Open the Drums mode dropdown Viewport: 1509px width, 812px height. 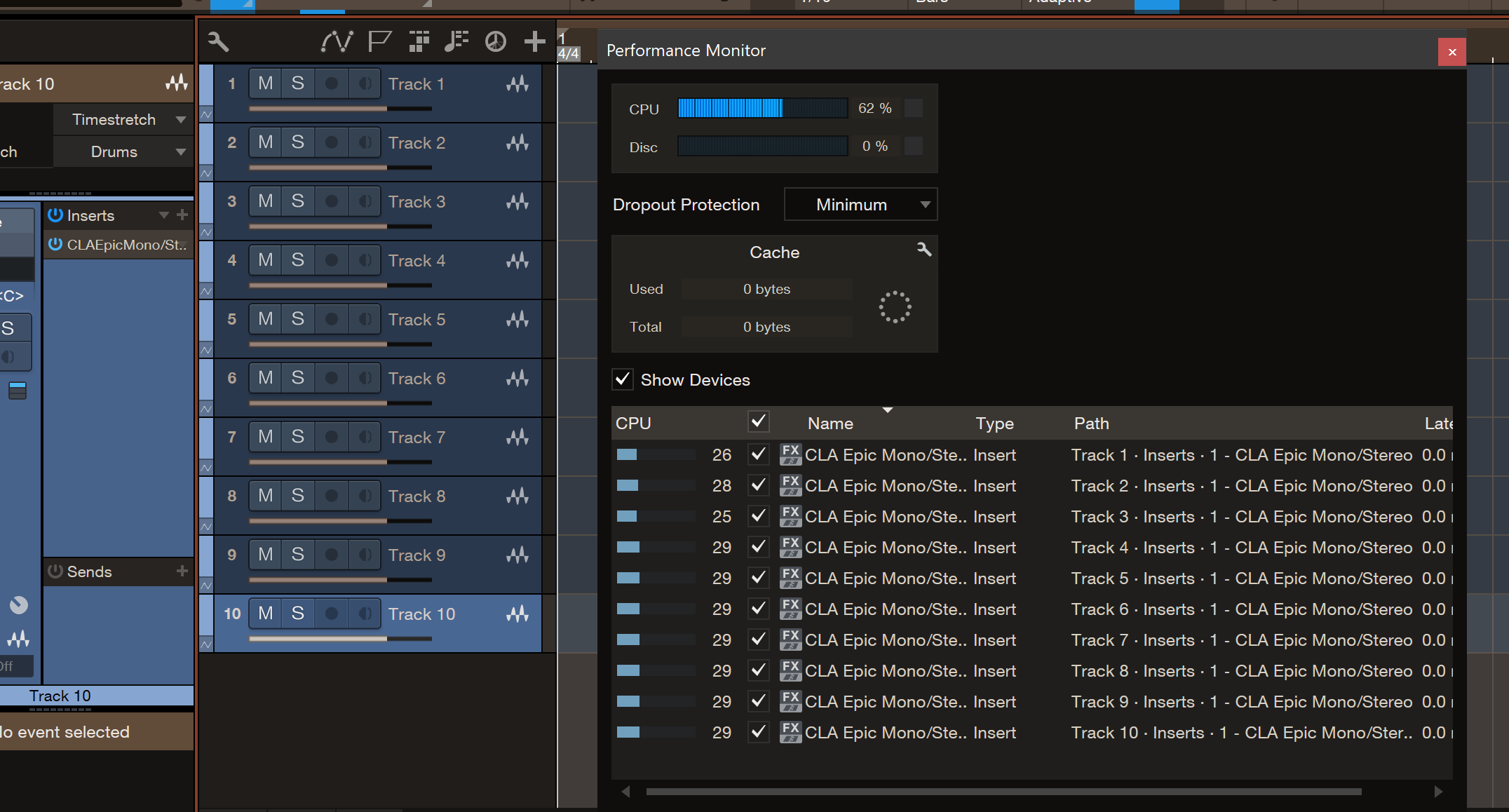pos(123,151)
